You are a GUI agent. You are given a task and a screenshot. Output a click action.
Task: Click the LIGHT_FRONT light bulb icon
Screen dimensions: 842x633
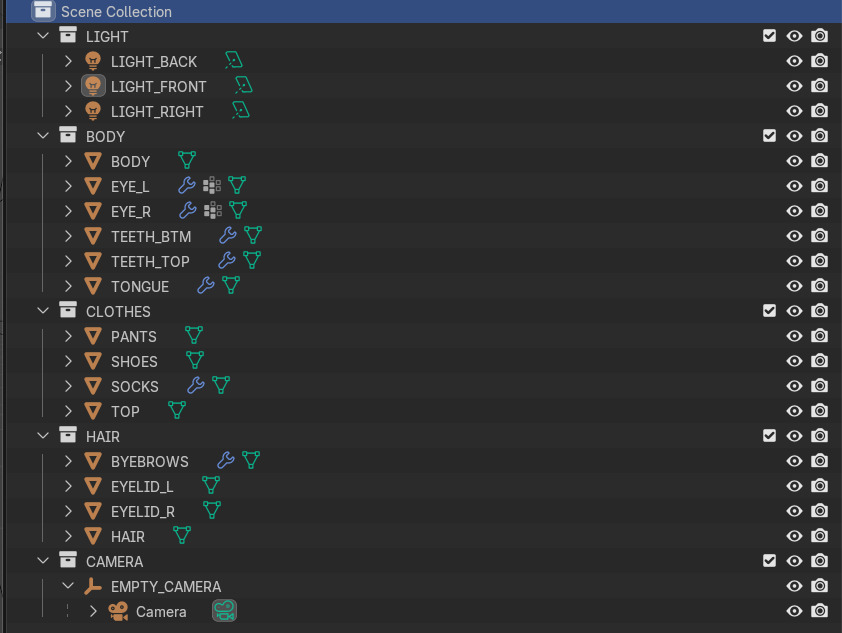click(x=93, y=86)
